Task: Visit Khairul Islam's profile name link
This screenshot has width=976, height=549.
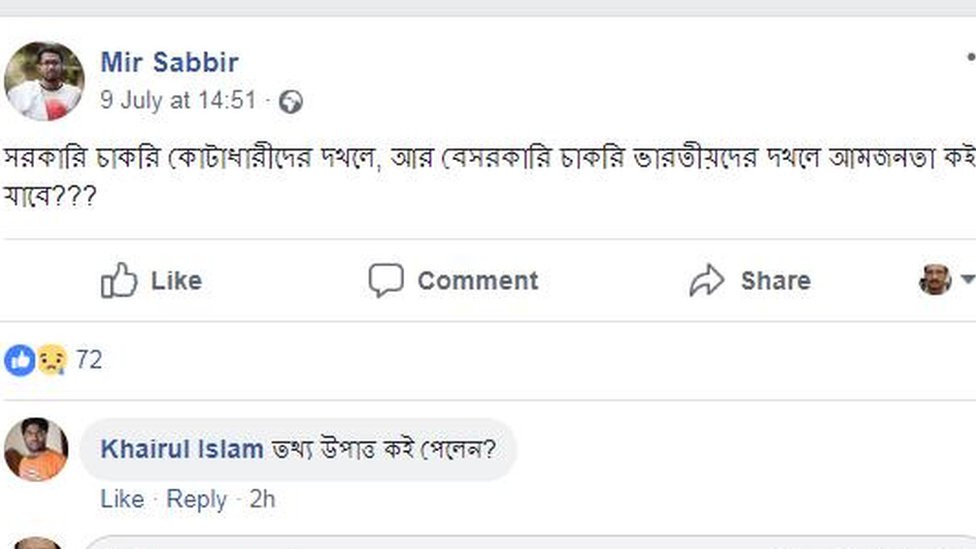Action: click(x=182, y=449)
